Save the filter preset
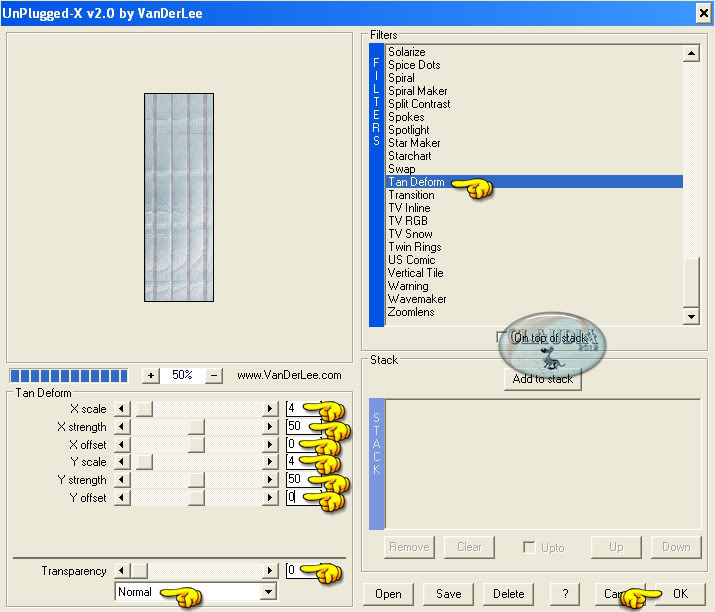This screenshot has width=715, height=612. coord(448,594)
